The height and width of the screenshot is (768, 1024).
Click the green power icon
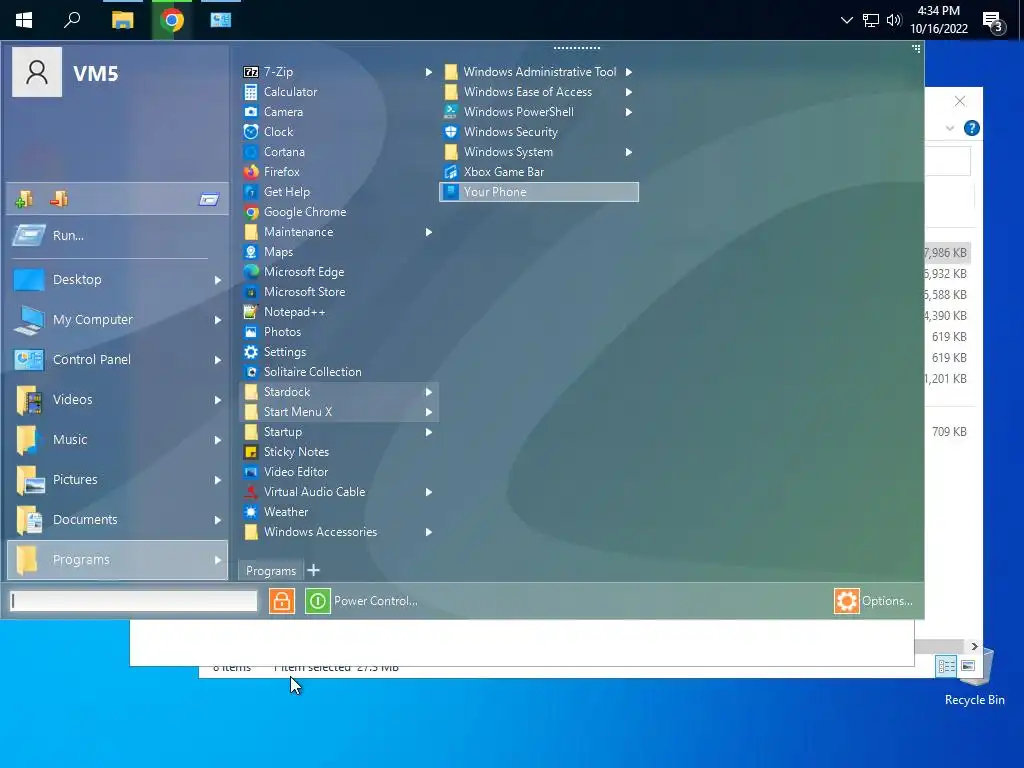tap(317, 601)
